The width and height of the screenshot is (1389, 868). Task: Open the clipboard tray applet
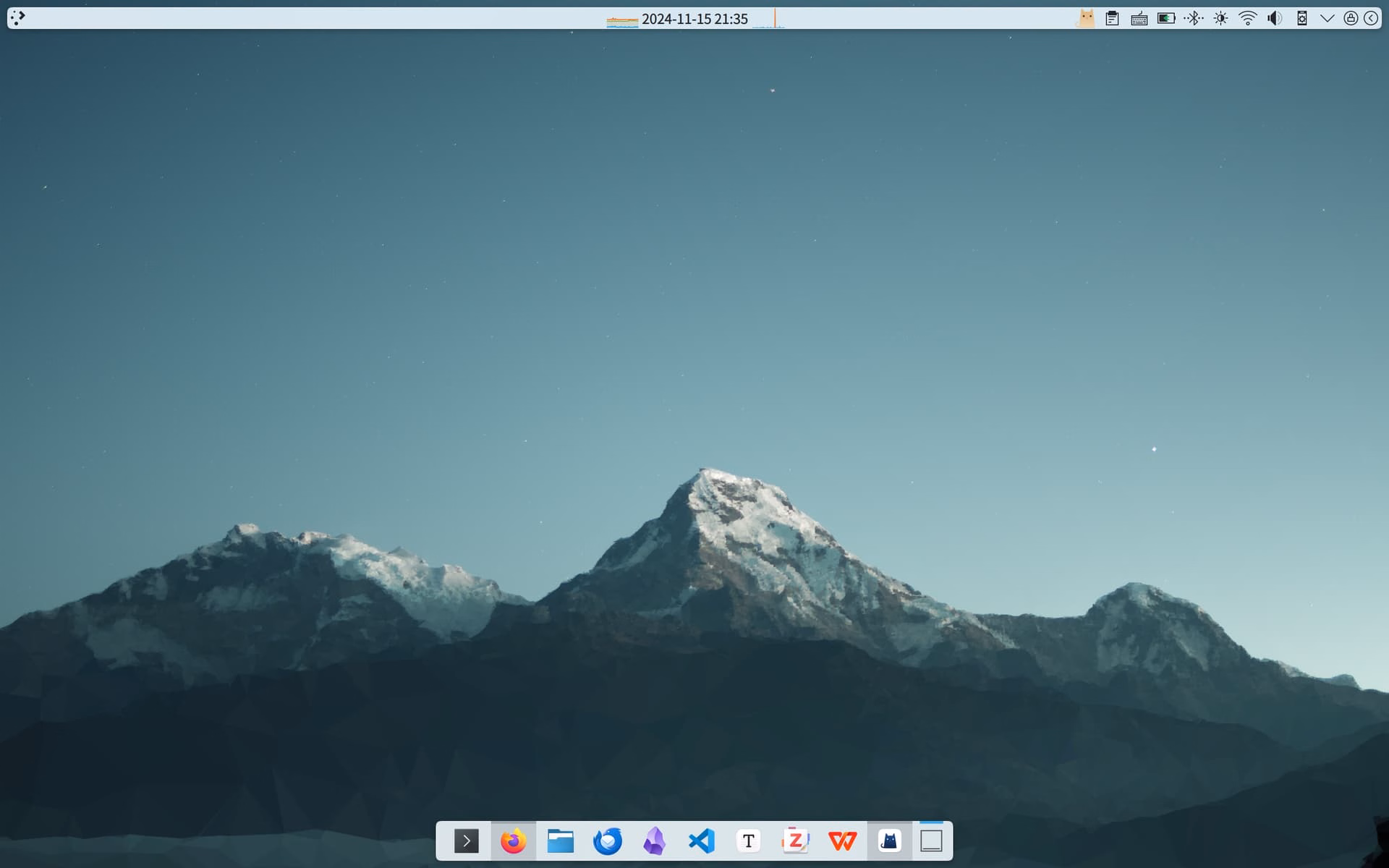1113,18
